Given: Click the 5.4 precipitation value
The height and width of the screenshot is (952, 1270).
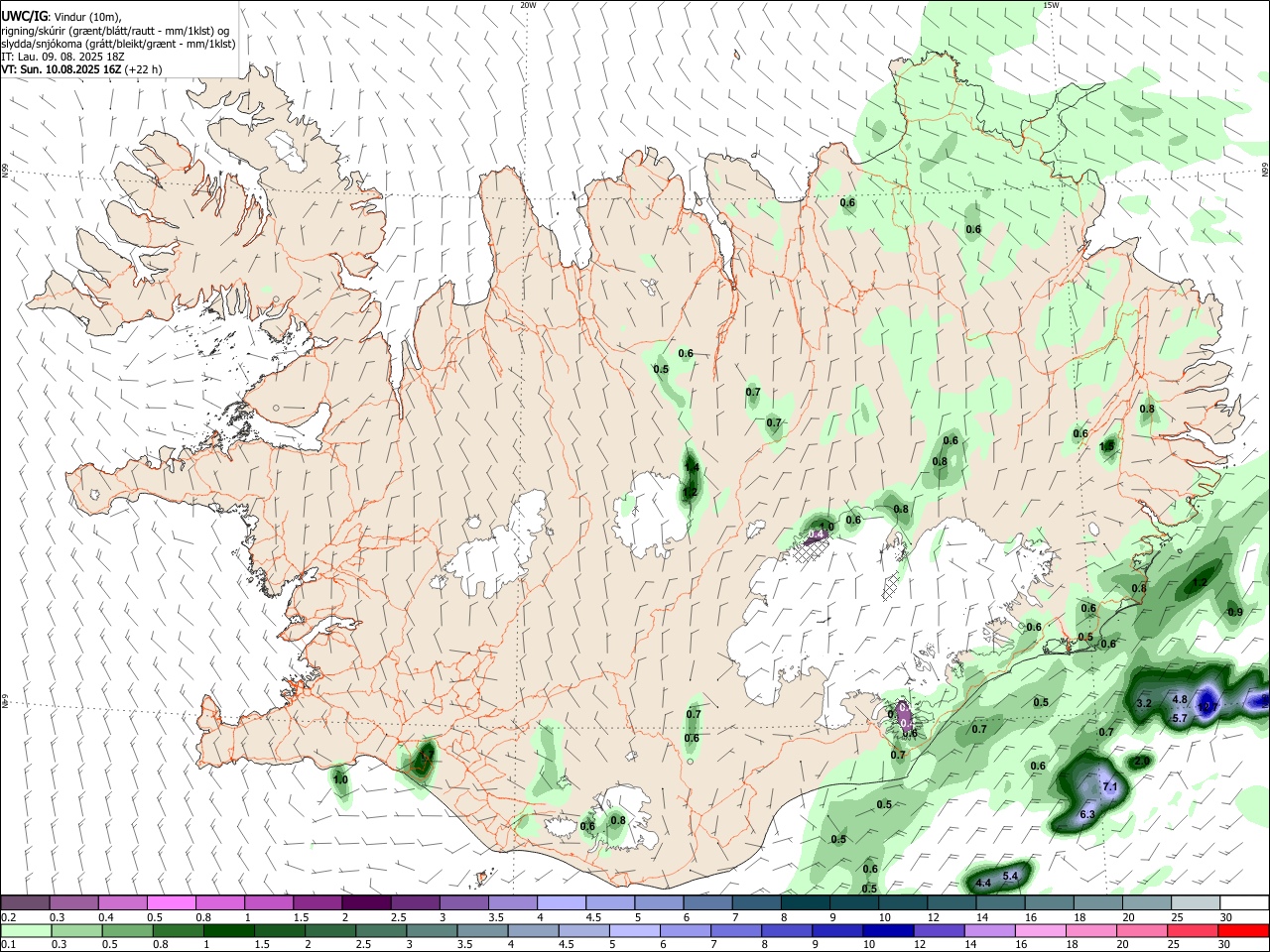Looking at the screenshot, I should click(1011, 876).
